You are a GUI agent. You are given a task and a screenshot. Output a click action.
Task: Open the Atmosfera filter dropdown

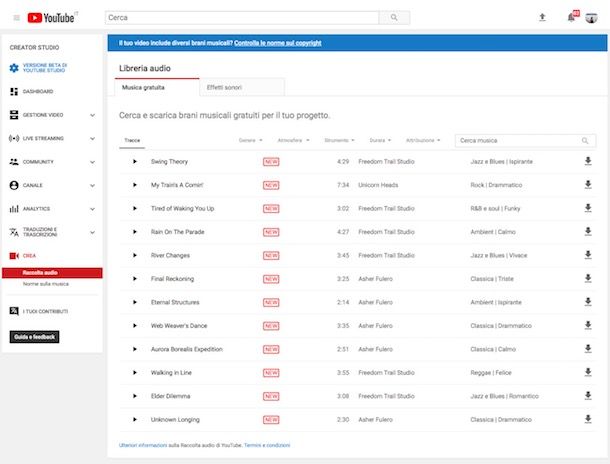[x=293, y=140]
